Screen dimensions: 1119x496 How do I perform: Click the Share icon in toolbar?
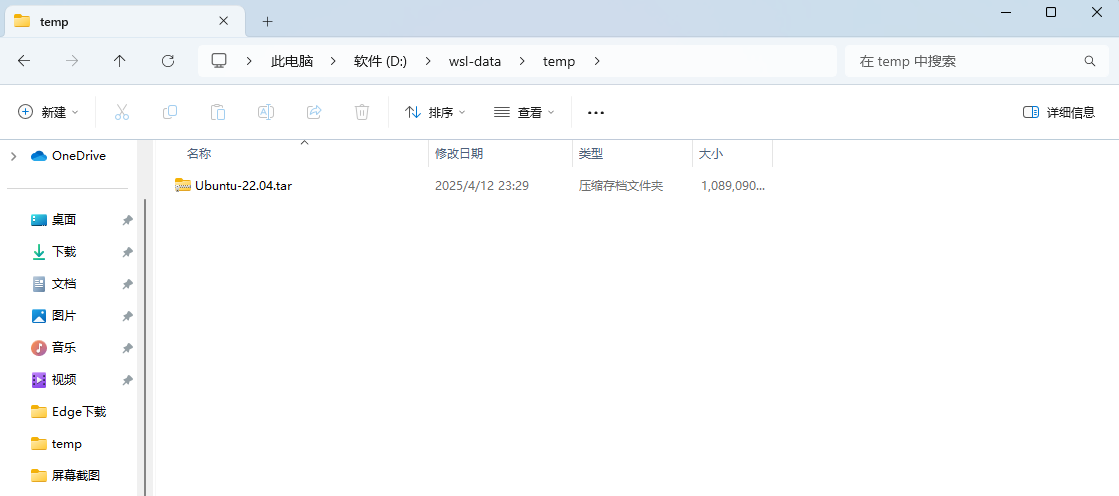(x=314, y=112)
